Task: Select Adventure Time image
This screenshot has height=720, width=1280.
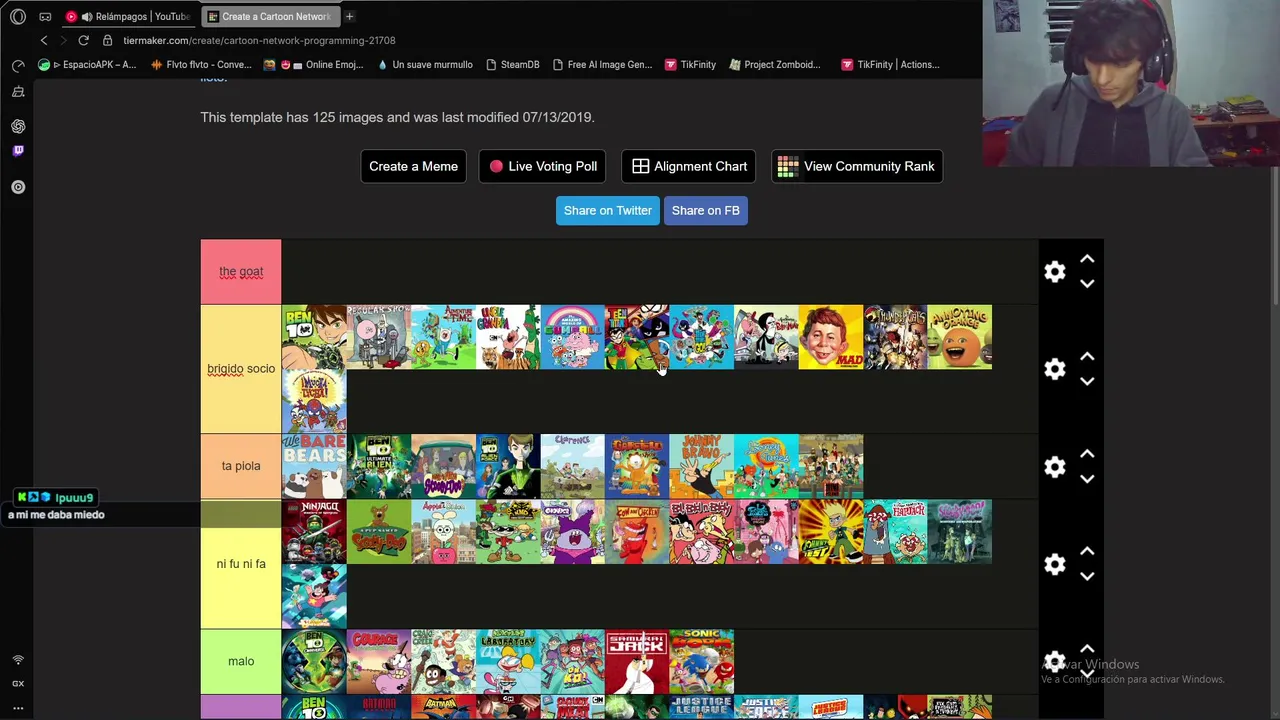Action: click(x=443, y=337)
